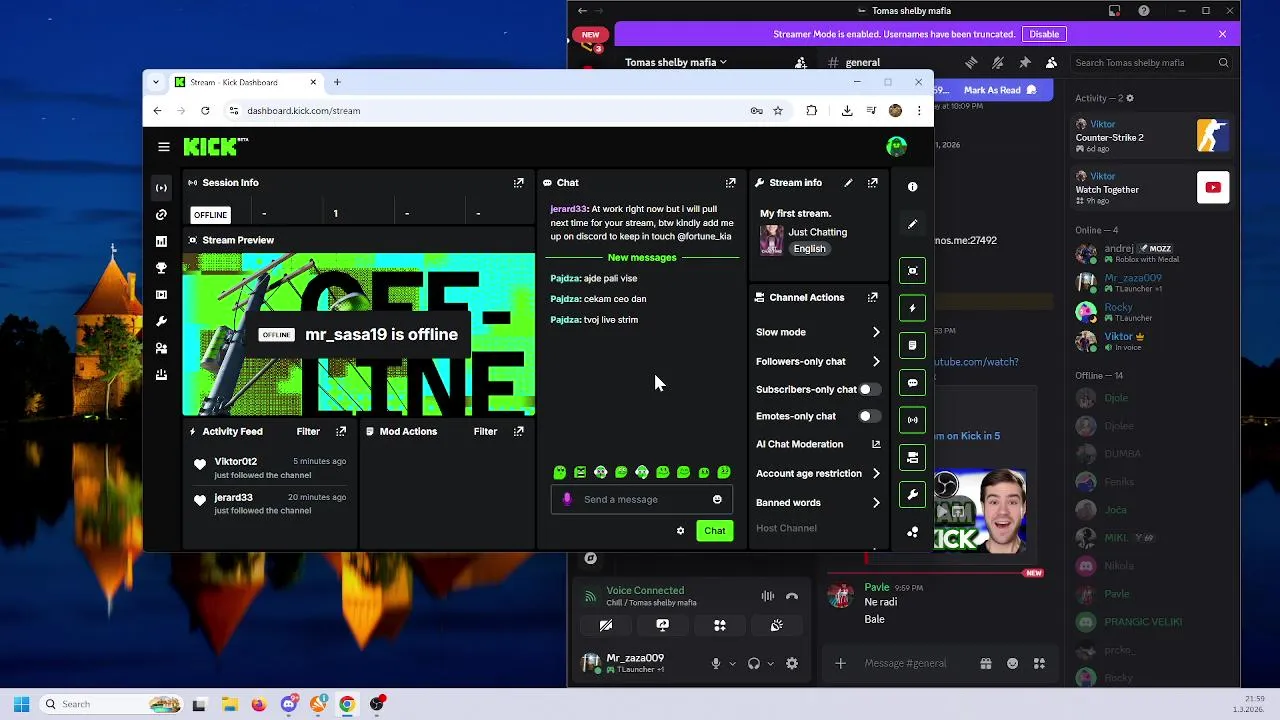Pop out the Channel Actions panel
The width and height of the screenshot is (1280, 720).
point(872,297)
